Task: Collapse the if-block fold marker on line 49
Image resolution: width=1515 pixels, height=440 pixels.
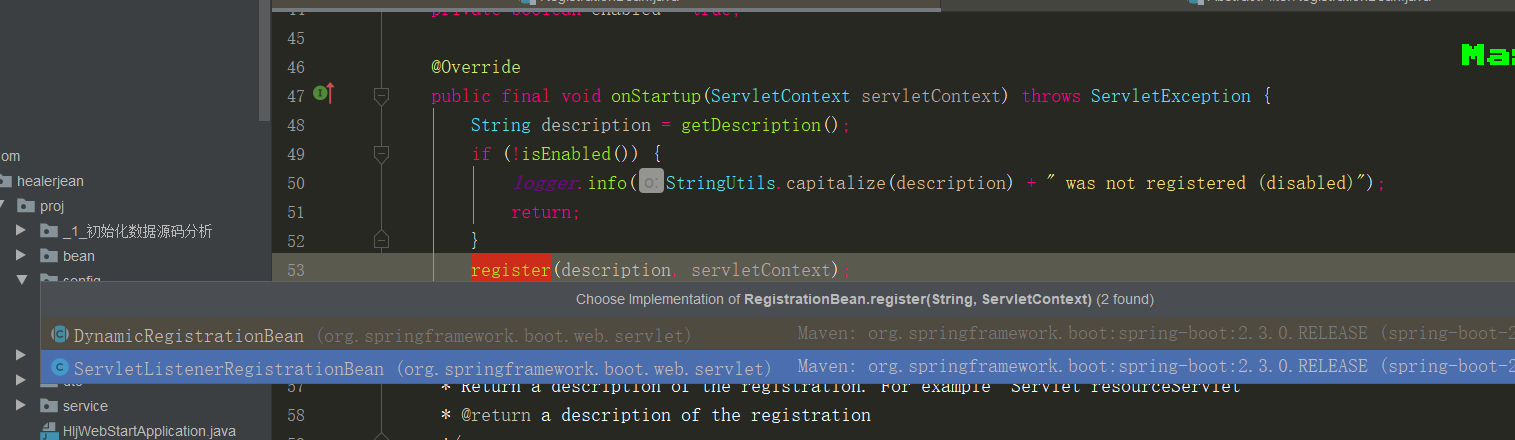Action: tap(380, 154)
